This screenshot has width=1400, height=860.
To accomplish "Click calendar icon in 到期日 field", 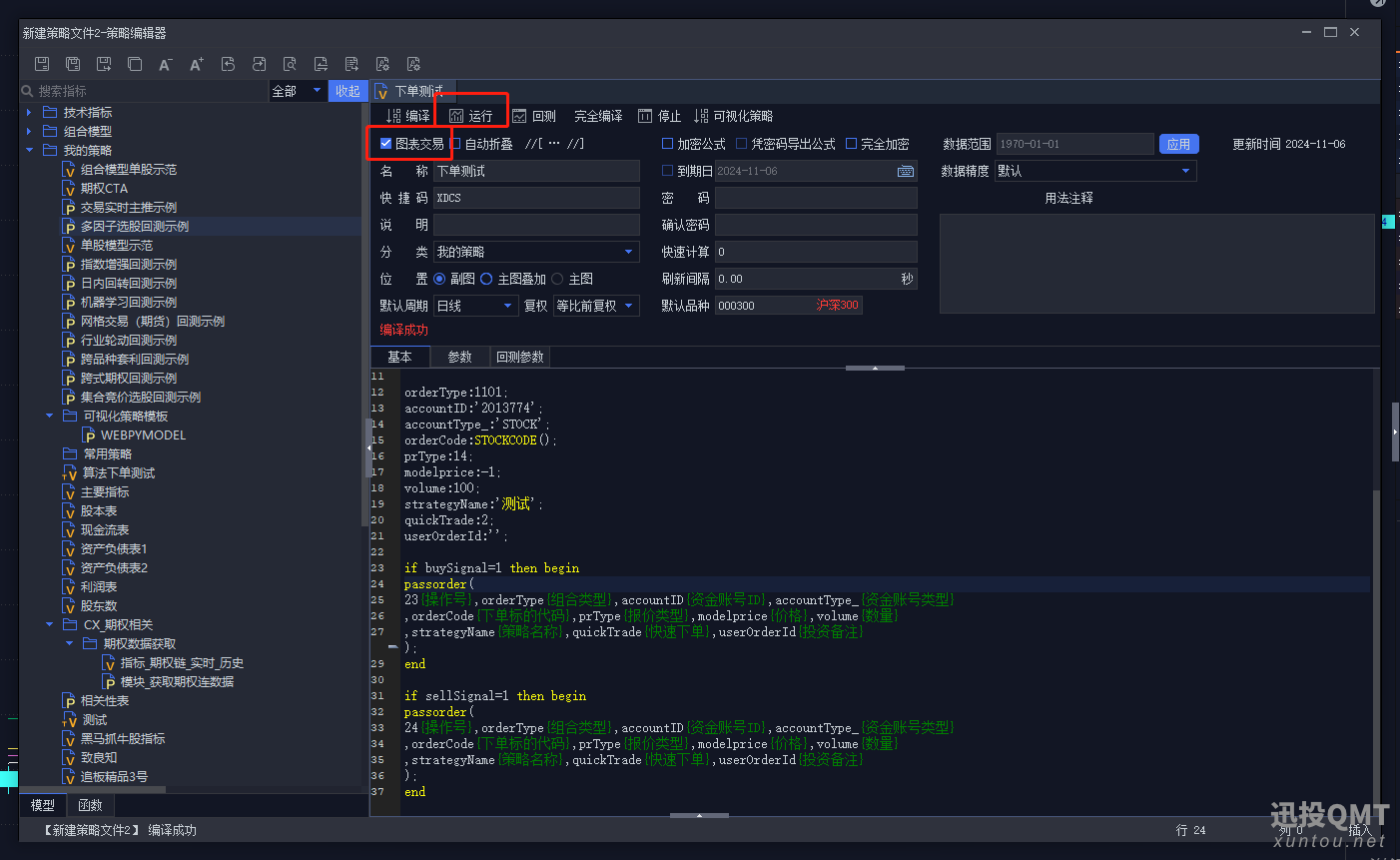I will [906, 171].
